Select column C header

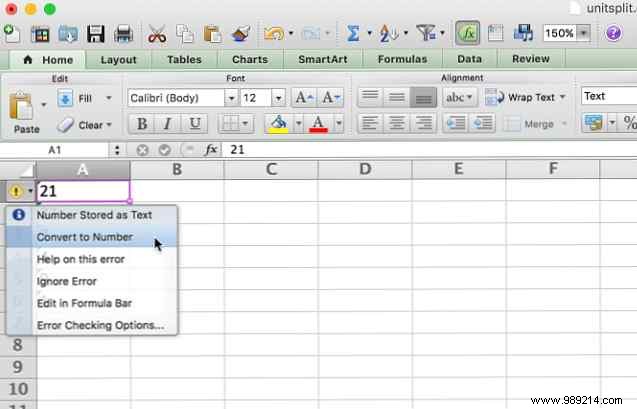(x=271, y=169)
